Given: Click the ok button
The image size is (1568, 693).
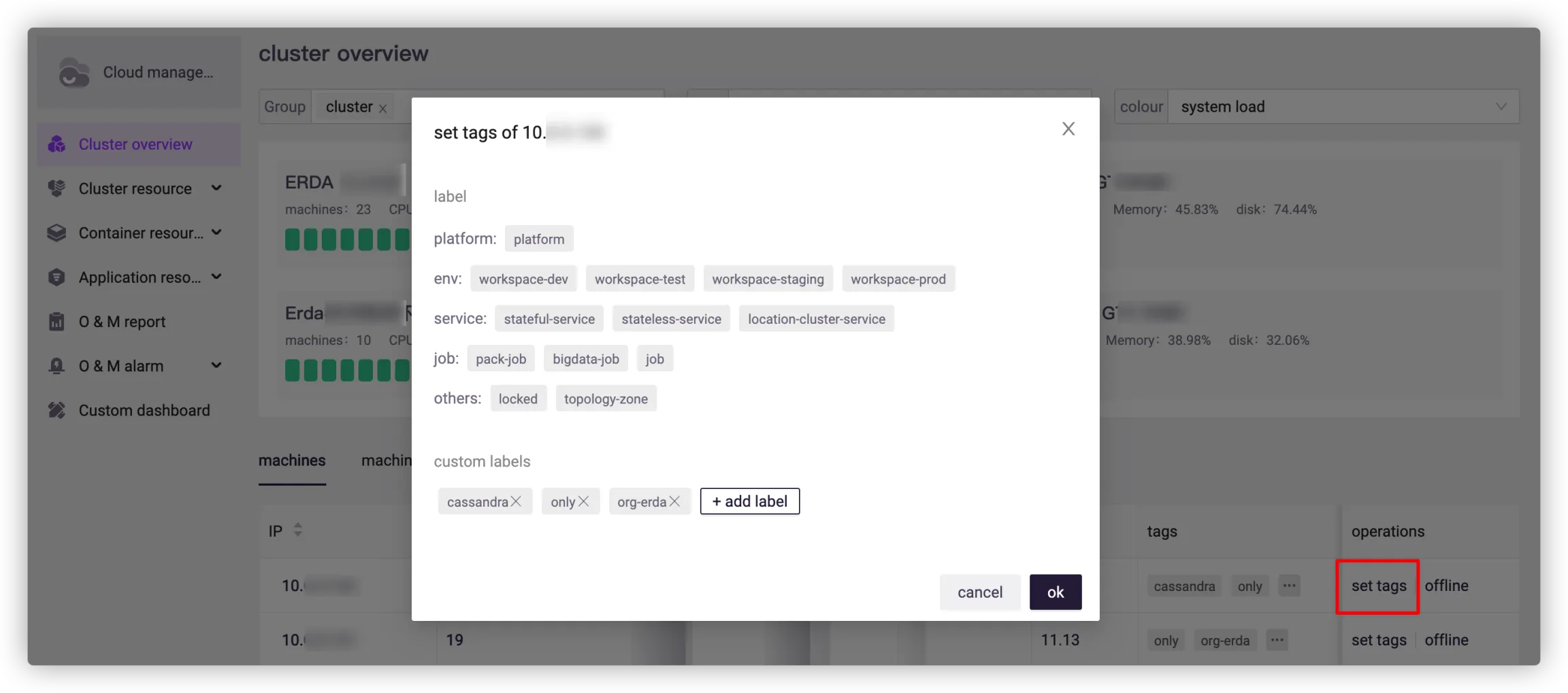Looking at the screenshot, I should [1055, 592].
